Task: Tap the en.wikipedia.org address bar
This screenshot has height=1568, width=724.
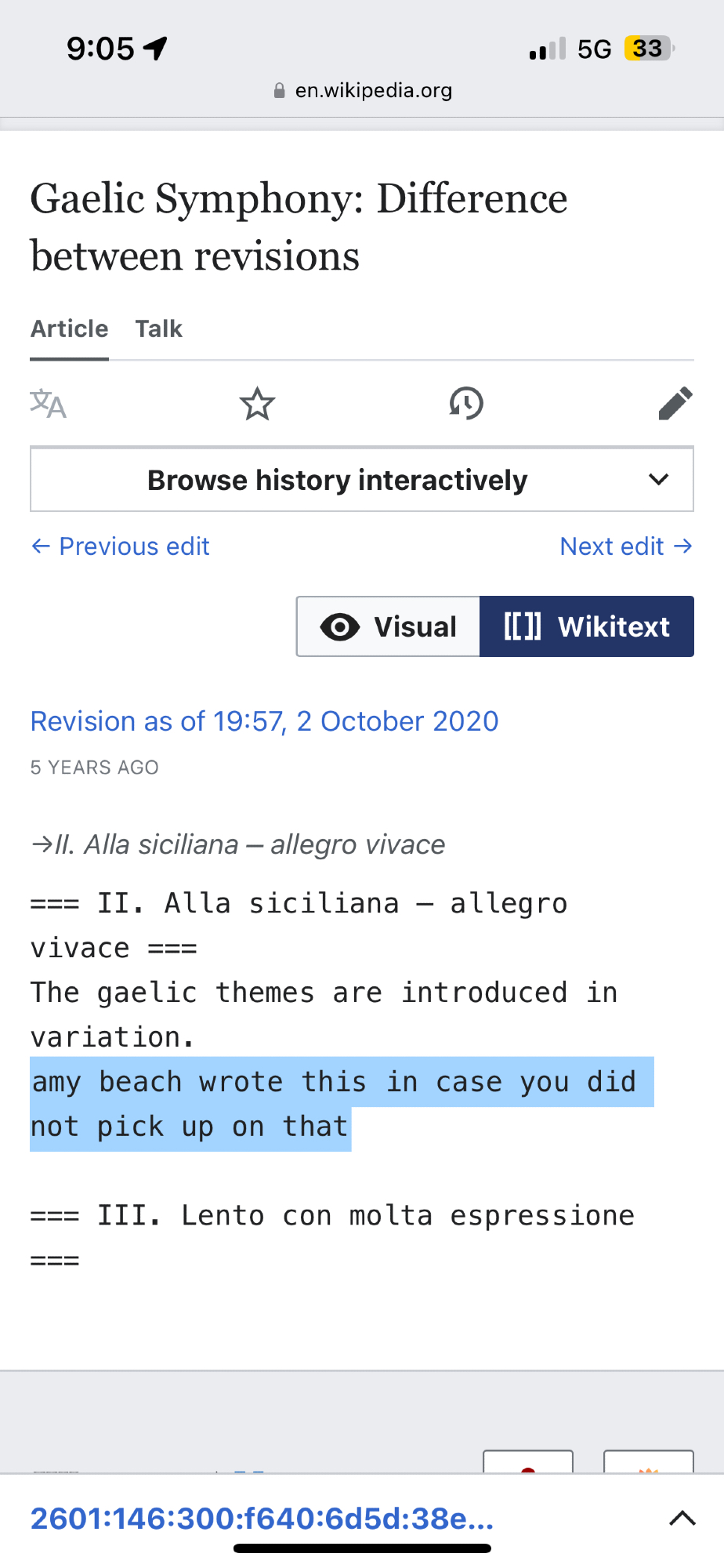Action: point(373,91)
